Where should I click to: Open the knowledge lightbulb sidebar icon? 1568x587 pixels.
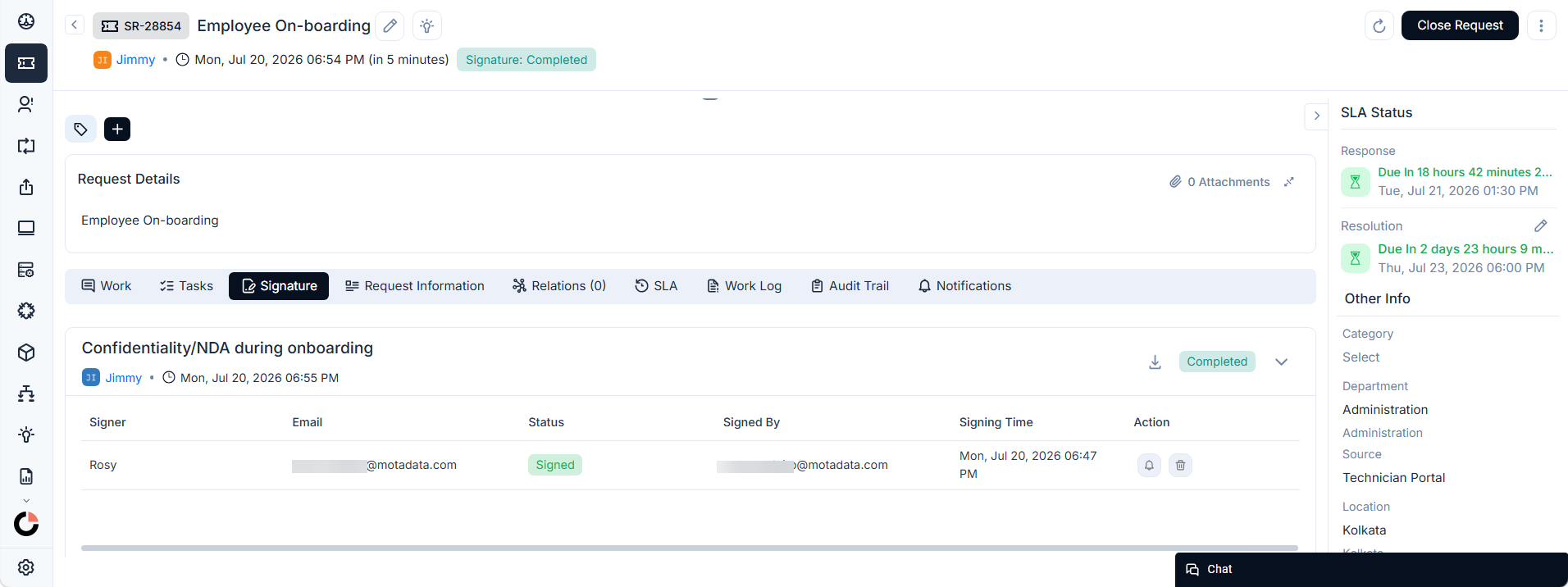pyautogui.click(x=26, y=435)
